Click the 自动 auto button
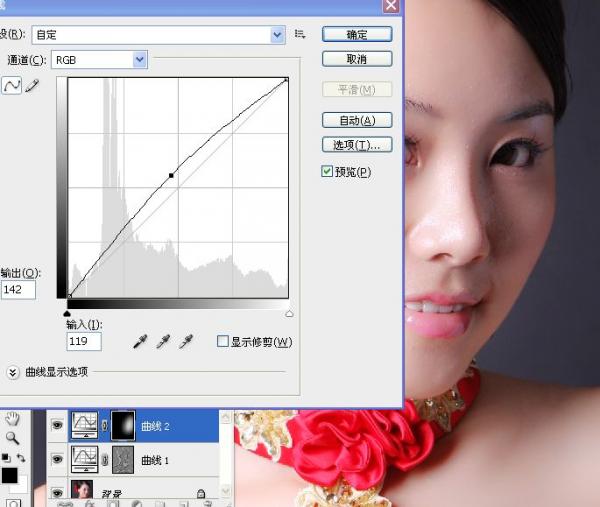The image size is (600, 507). 357,120
